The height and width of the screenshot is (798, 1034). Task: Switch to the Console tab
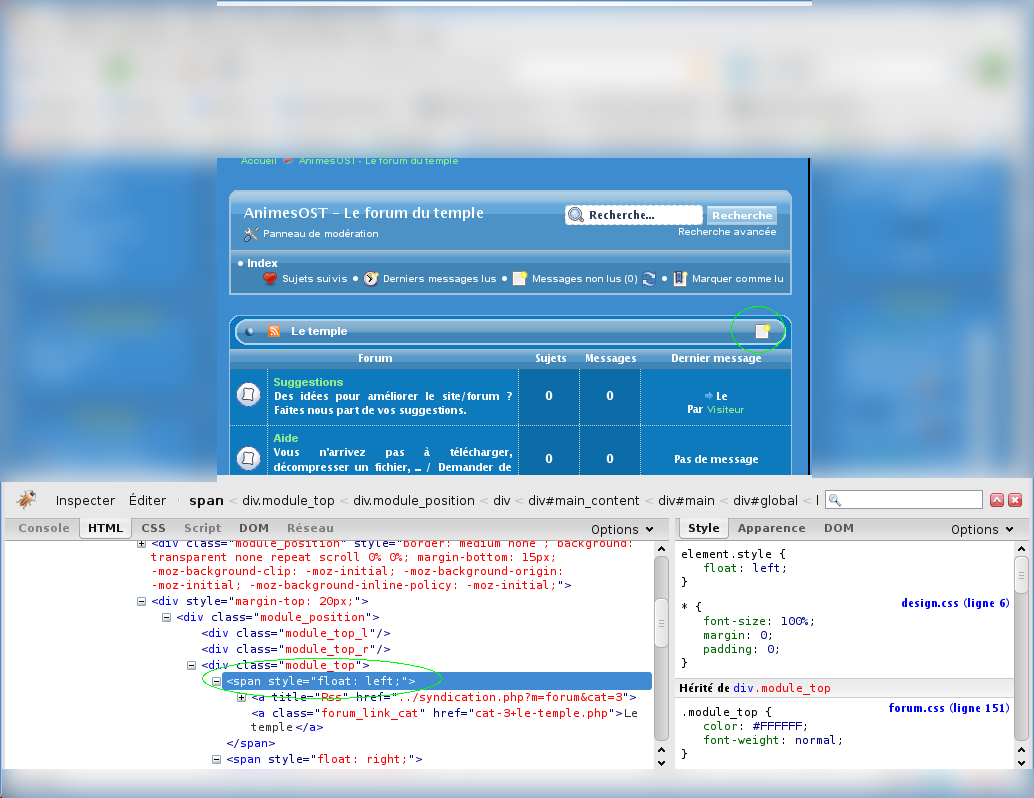(x=44, y=528)
